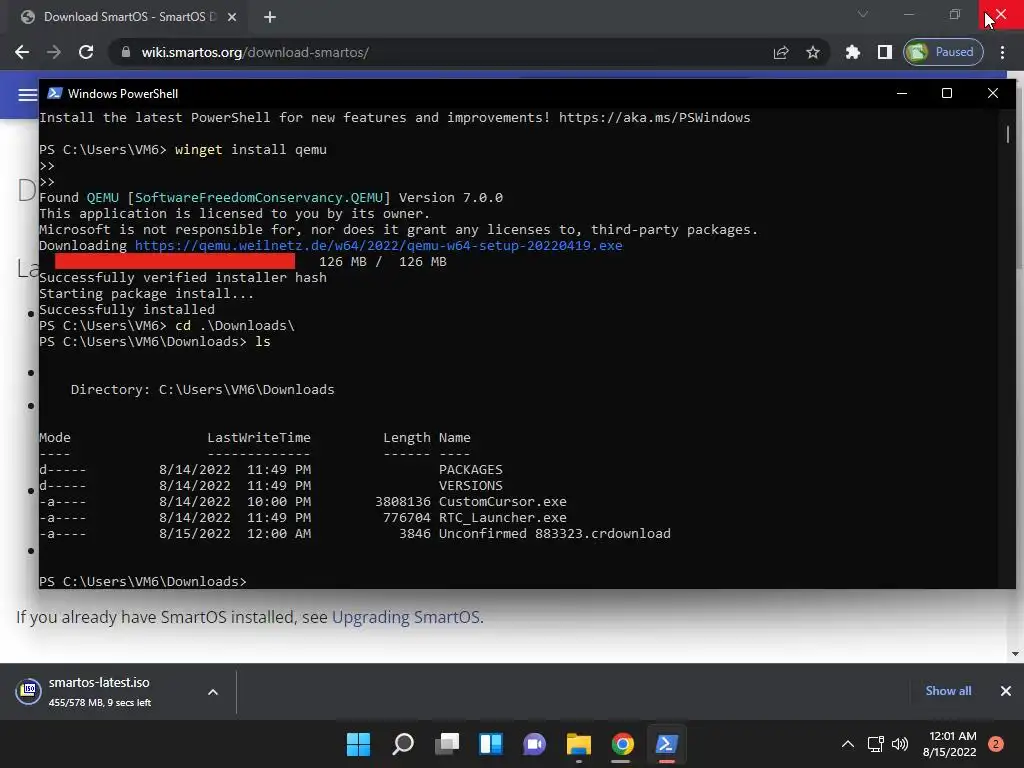View site security lock info
This screenshot has width=1024, height=768.
[126, 52]
